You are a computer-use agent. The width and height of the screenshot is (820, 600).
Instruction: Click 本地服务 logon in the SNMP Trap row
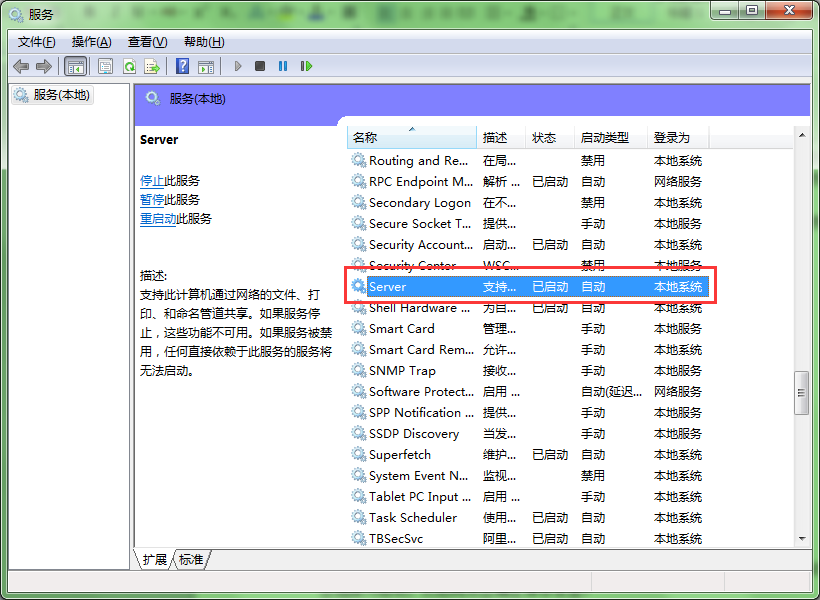point(678,370)
